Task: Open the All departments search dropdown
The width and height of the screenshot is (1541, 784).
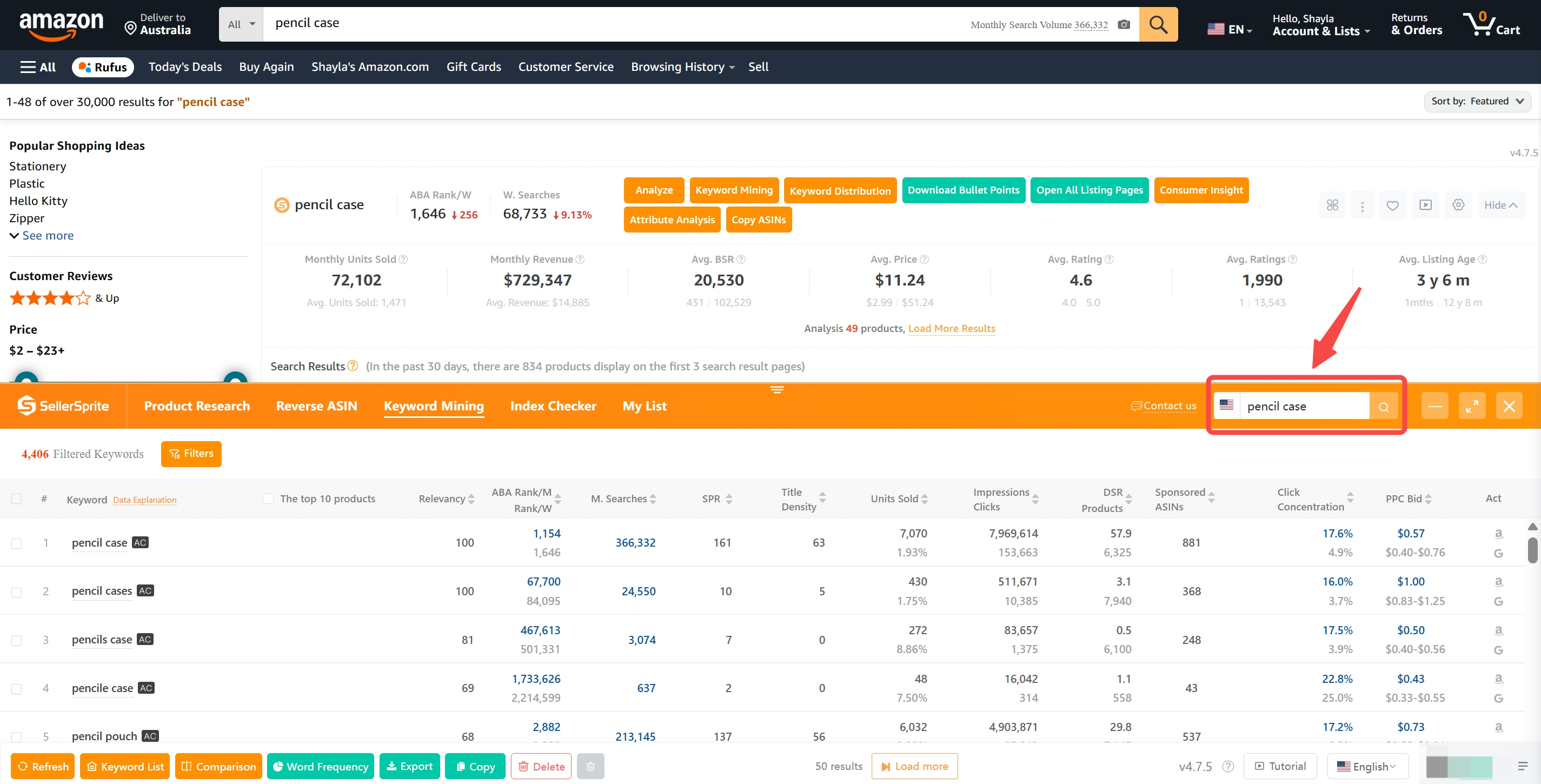Action: pos(241,24)
